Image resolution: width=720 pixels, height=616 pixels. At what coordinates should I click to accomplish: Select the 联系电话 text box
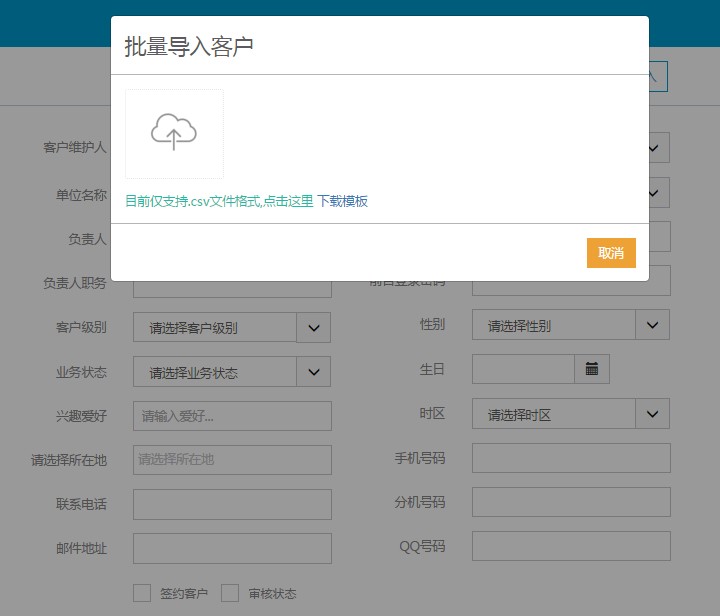[232, 504]
